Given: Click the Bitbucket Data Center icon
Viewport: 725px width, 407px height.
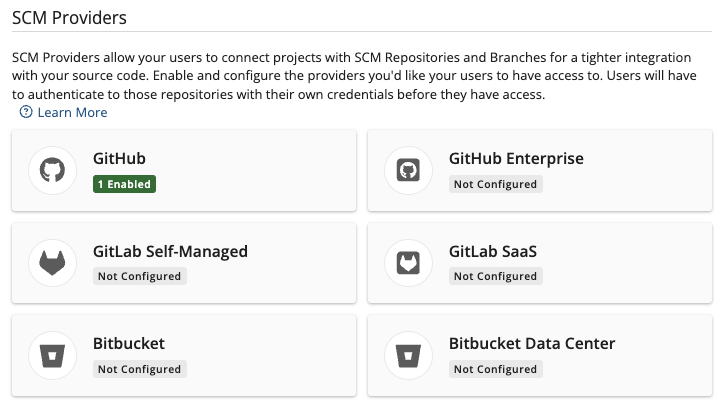Looking at the screenshot, I should coord(408,355).
